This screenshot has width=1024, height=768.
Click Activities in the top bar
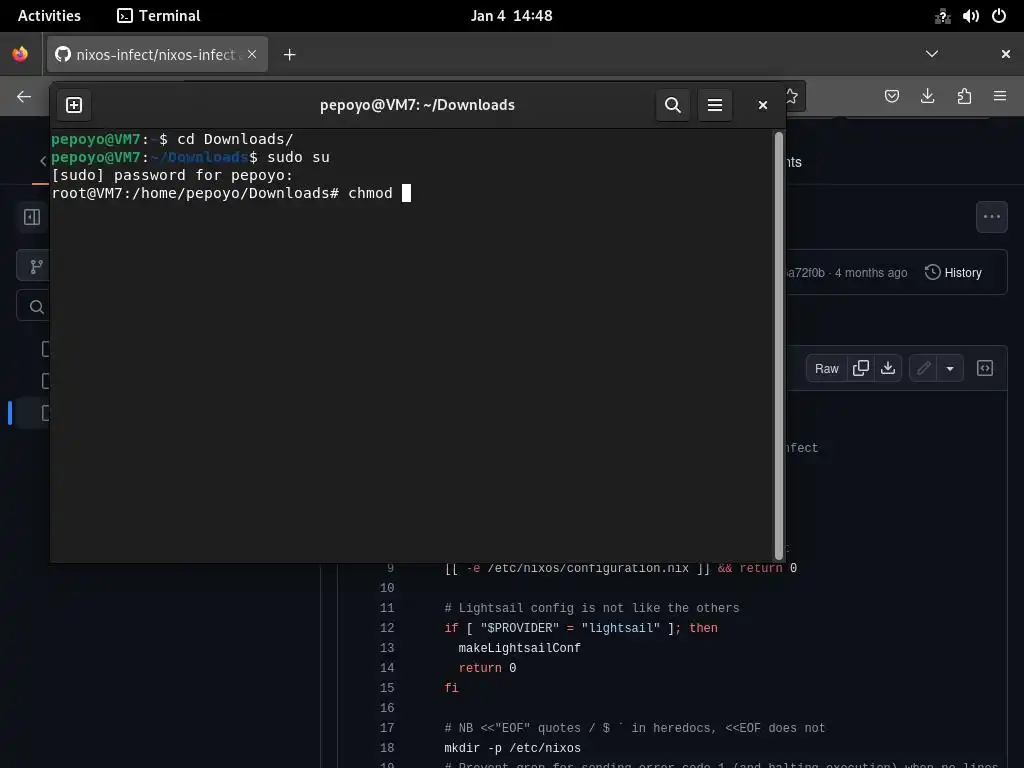tap(49, 16)
